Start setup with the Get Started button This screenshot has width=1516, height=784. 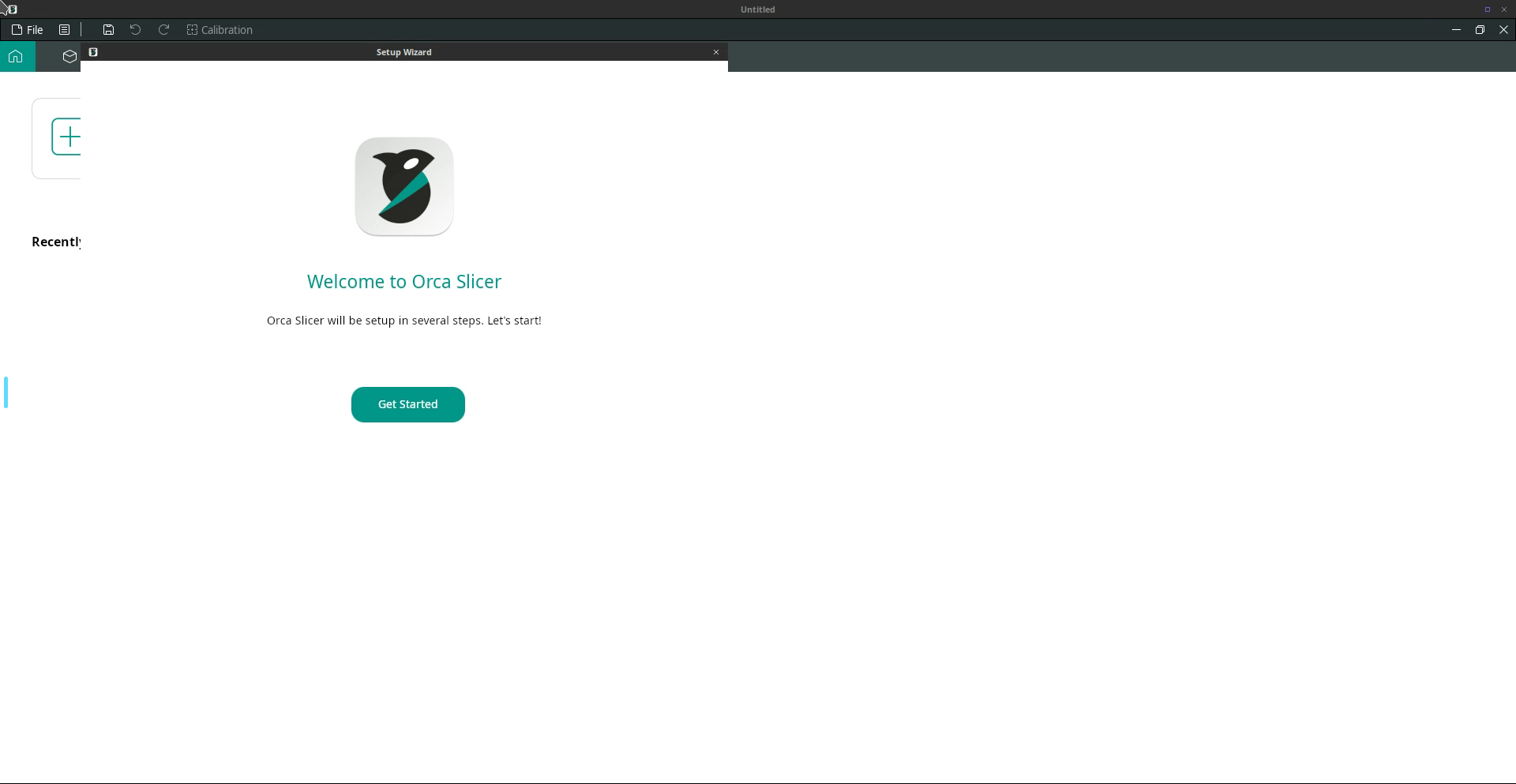coord(407,404)
